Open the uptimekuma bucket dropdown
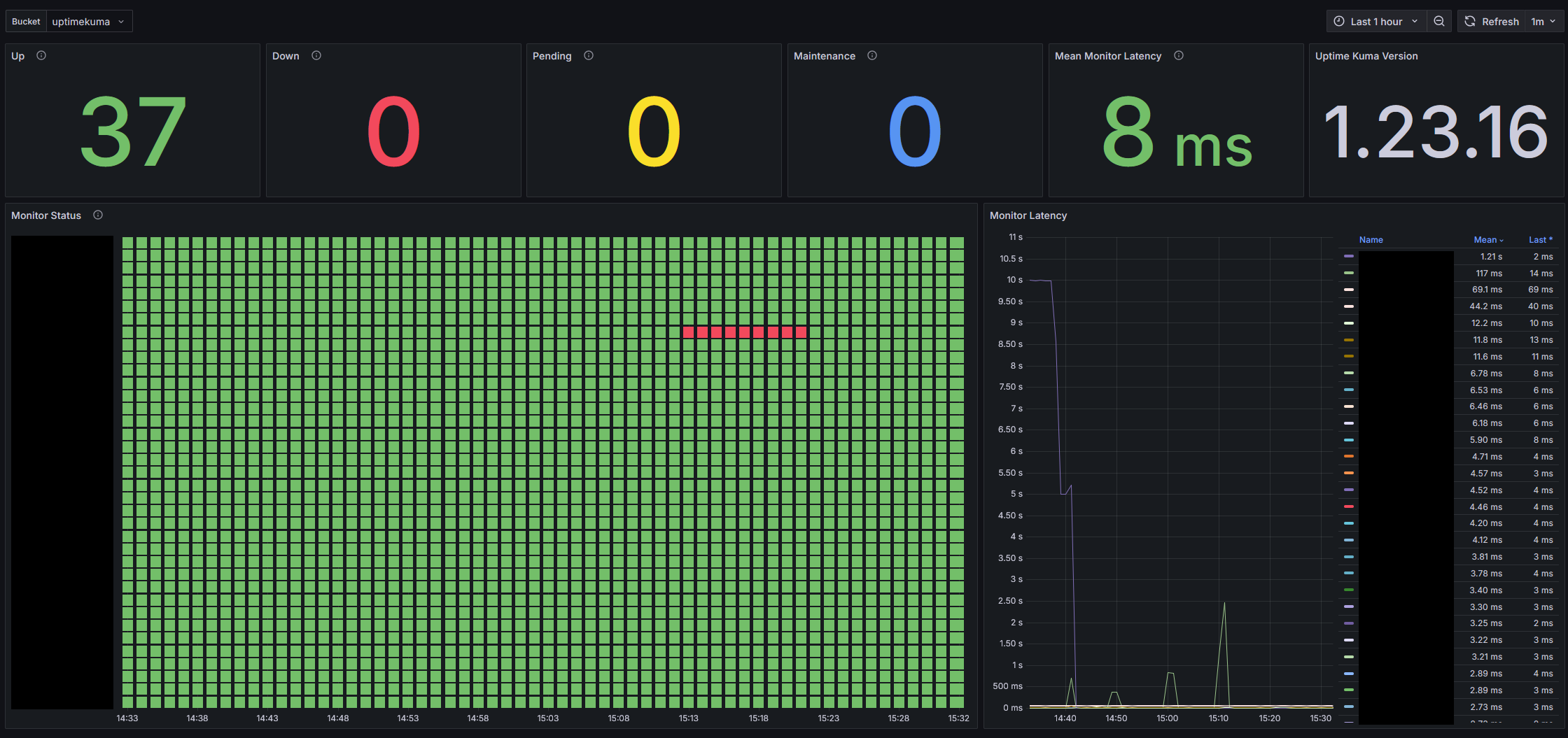 [89, 22]
